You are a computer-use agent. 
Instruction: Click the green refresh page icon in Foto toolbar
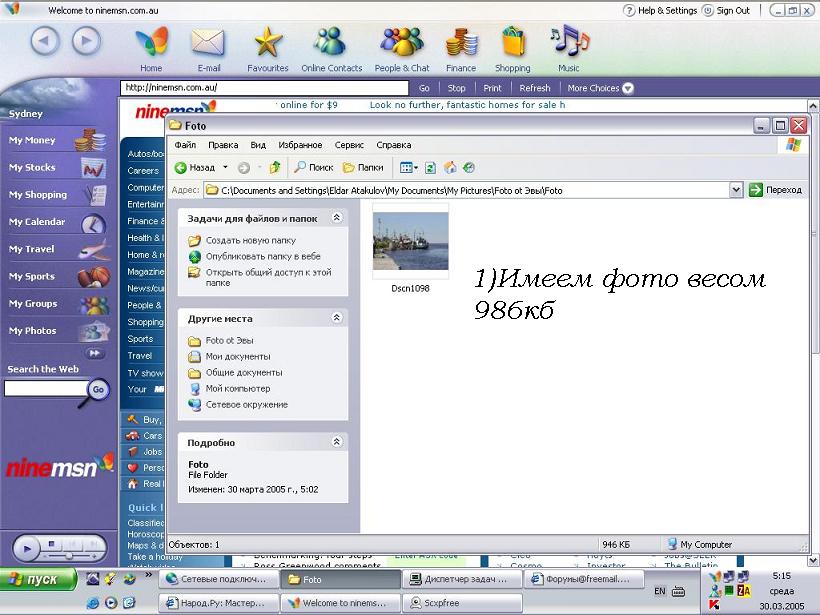coord(430,167)
